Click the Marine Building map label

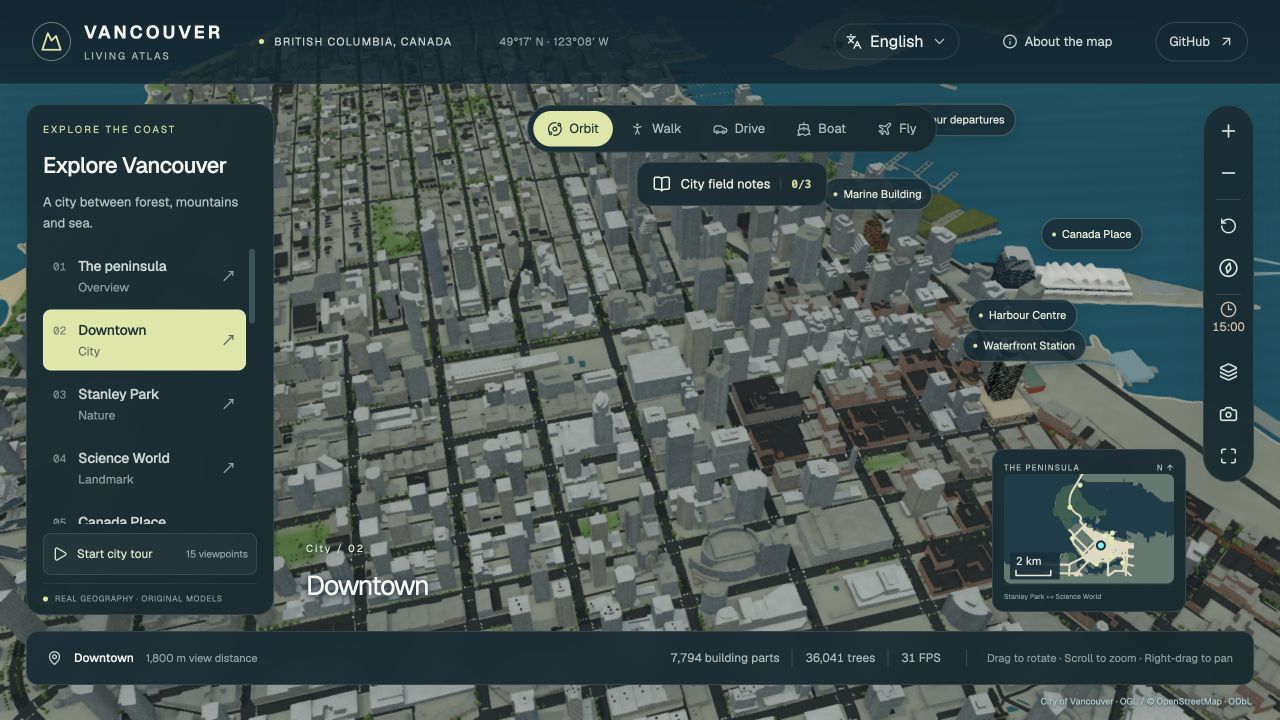click(x=877, y=194)
